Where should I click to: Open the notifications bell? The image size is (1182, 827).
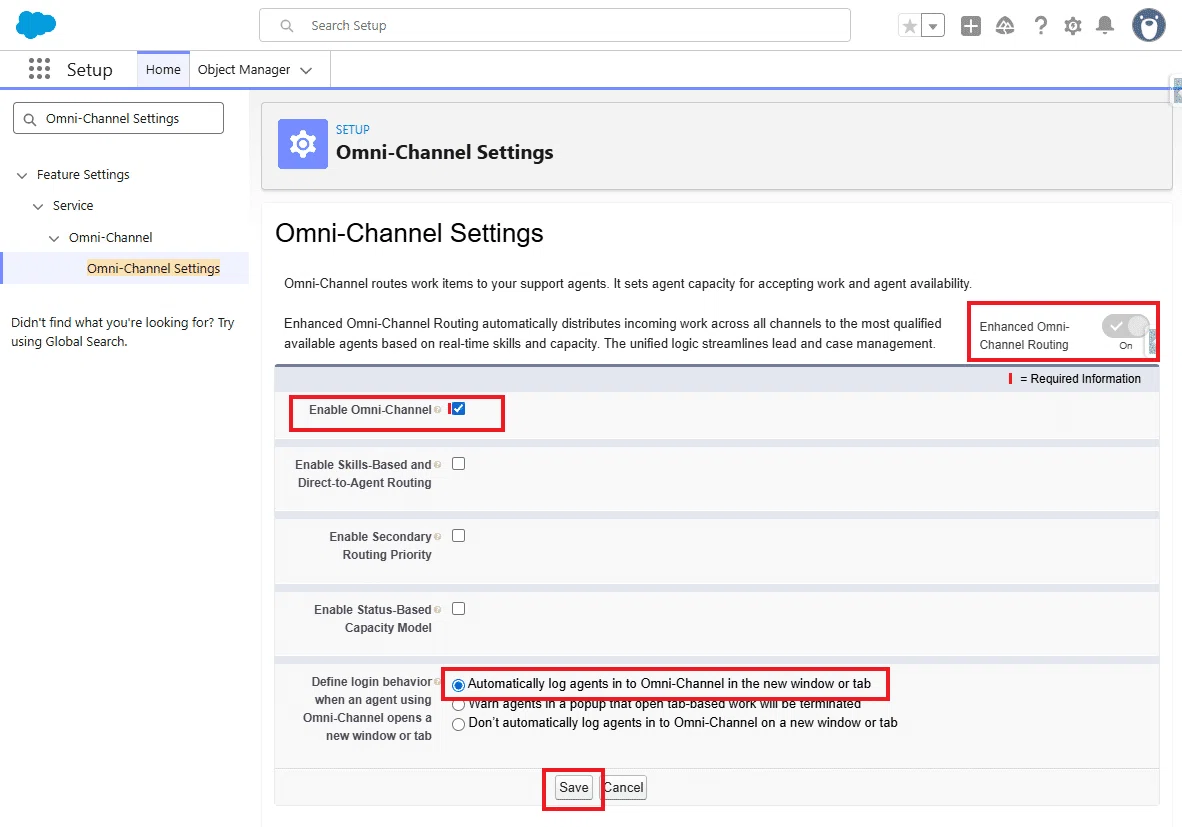(1105, 26)
